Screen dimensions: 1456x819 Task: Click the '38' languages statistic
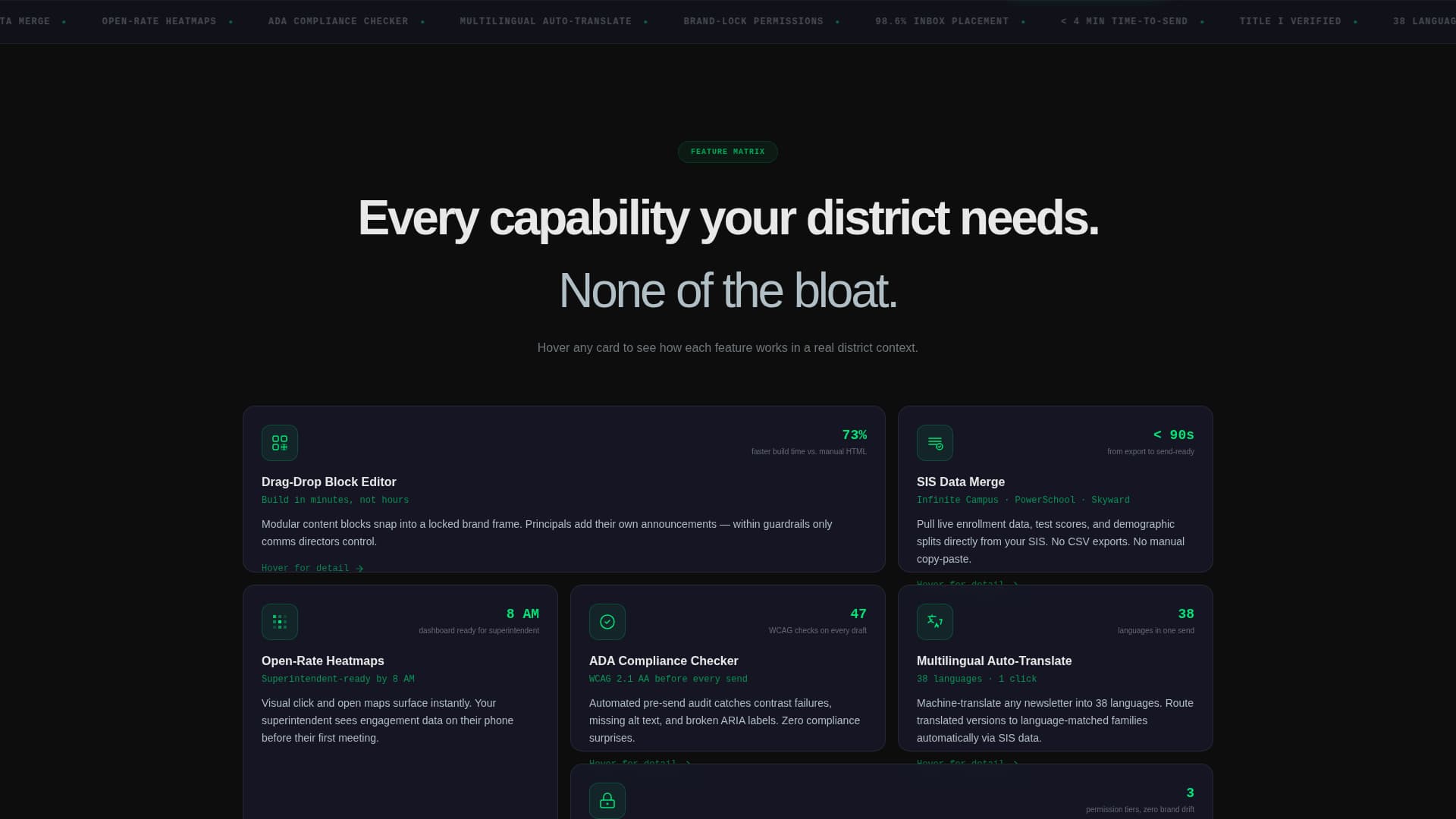click(x=1186, y=614)
